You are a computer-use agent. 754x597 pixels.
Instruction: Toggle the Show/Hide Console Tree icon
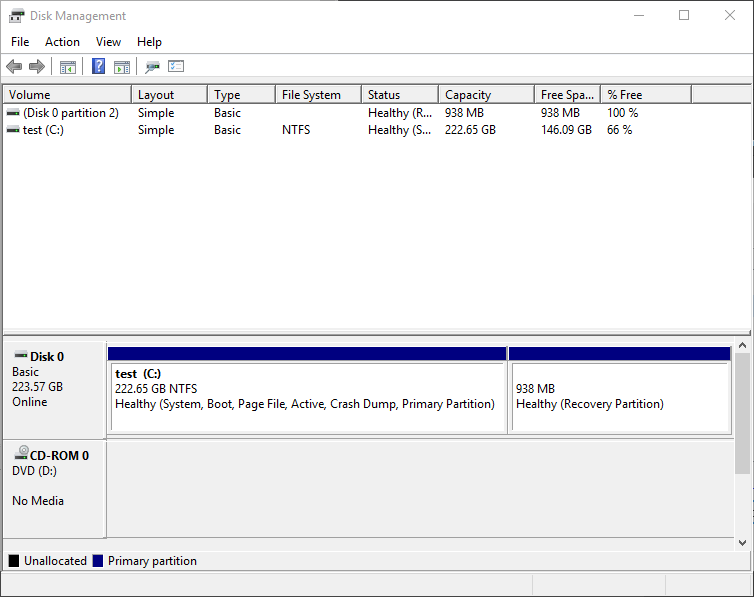tap(68, 67)
